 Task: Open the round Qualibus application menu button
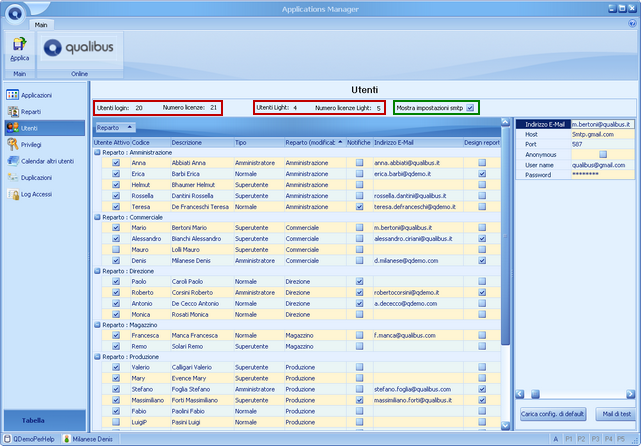click(15, 13)
